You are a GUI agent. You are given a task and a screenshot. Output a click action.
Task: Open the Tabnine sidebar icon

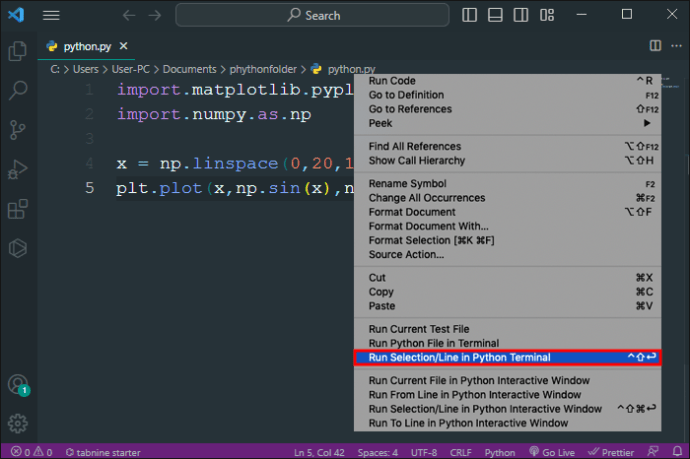18,248
